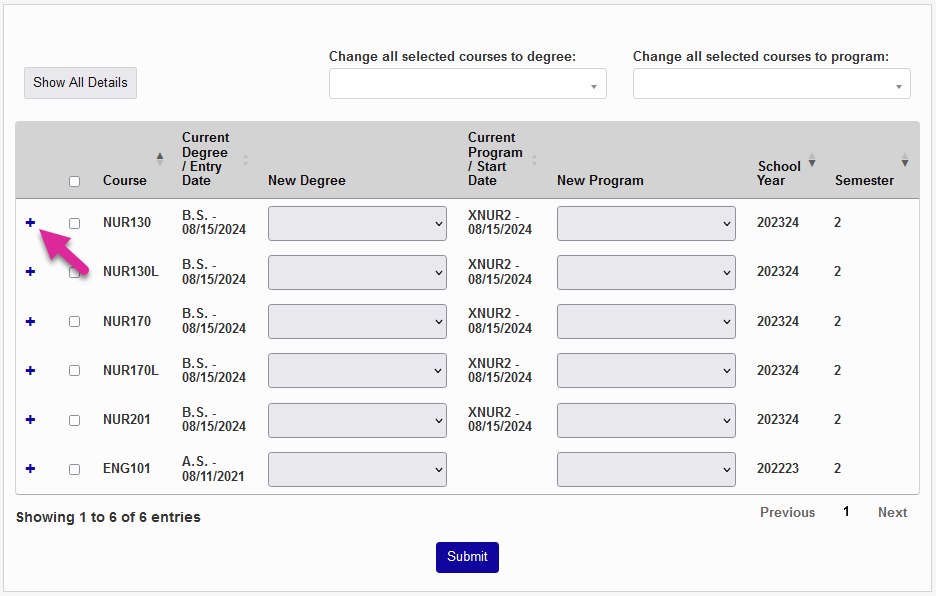Image resolution: width=936 pixels, height=596 pixels.
Task: Go to the Next page of entries
Action: tap(891, 512)
